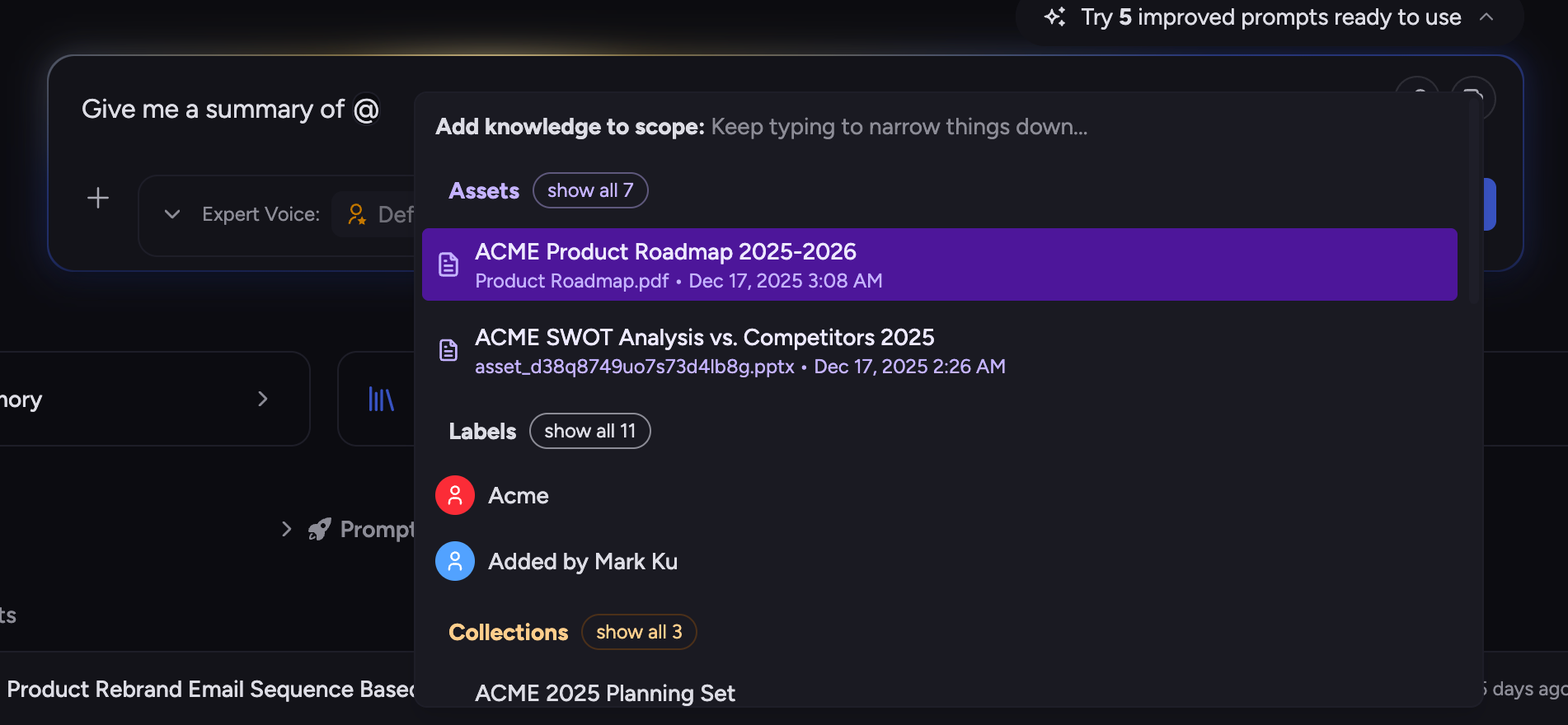Show all 7 assets
The height and width of the screenshot is (725, 1568).
tap(590, 190)
